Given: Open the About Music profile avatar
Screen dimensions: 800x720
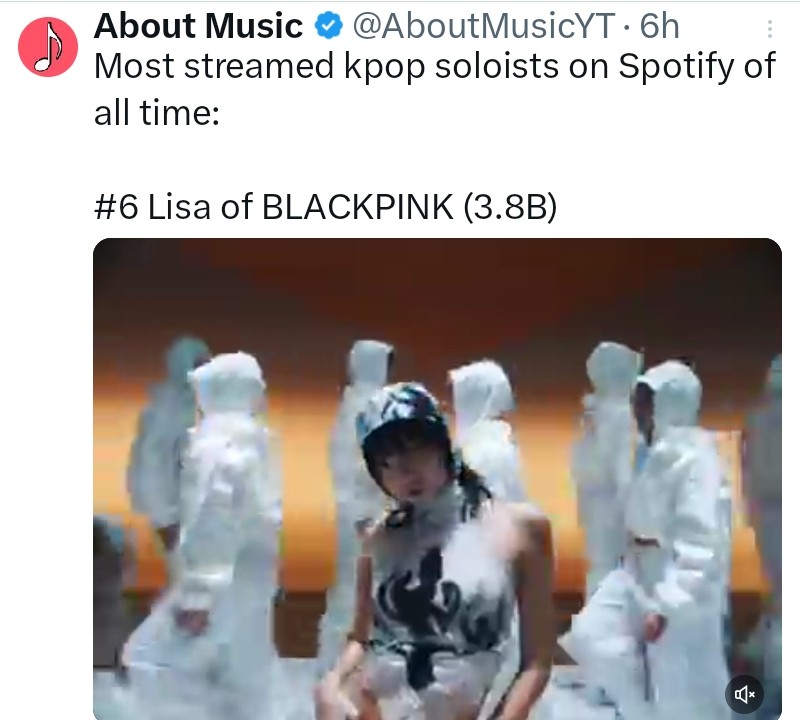Looking at the screenshot, I should (x=48, y=47).
